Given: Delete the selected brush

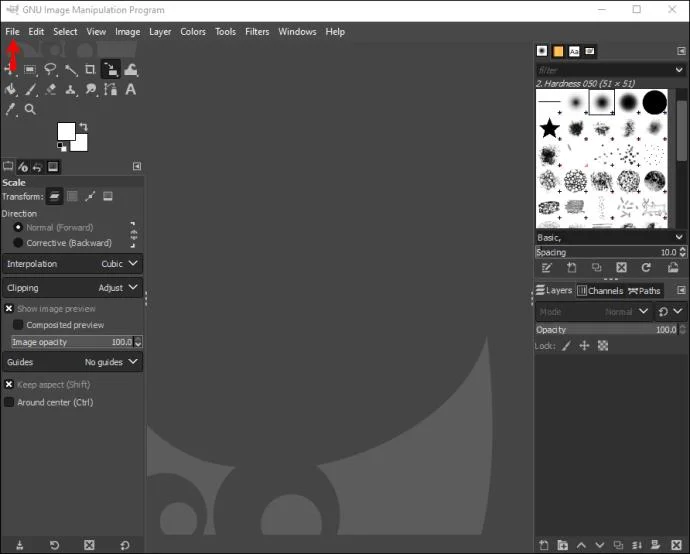Looking at the screenshot, I should pos(621,268).
